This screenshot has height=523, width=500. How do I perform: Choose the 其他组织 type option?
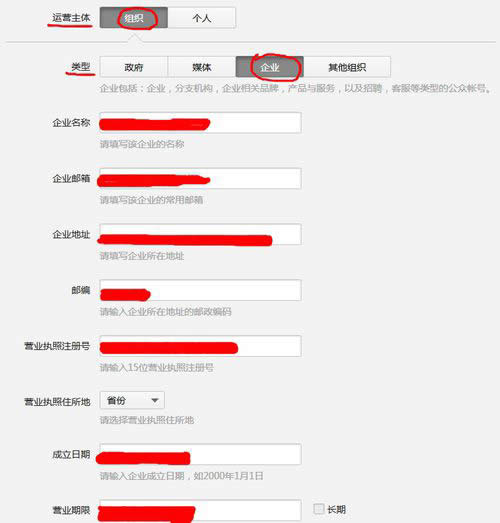(347, 67)
